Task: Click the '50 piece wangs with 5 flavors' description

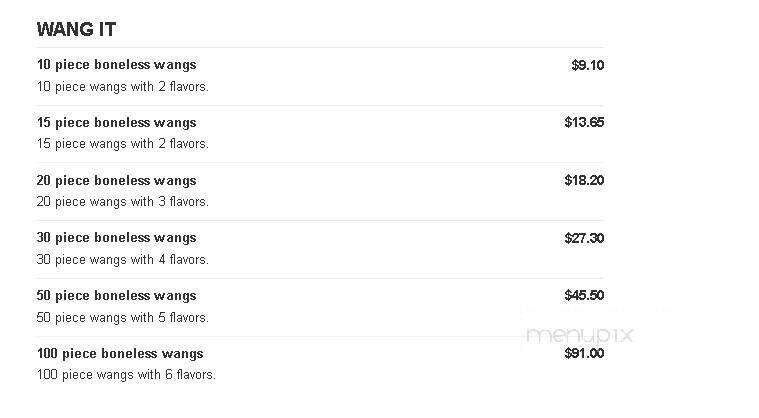Action: [123, 318]
